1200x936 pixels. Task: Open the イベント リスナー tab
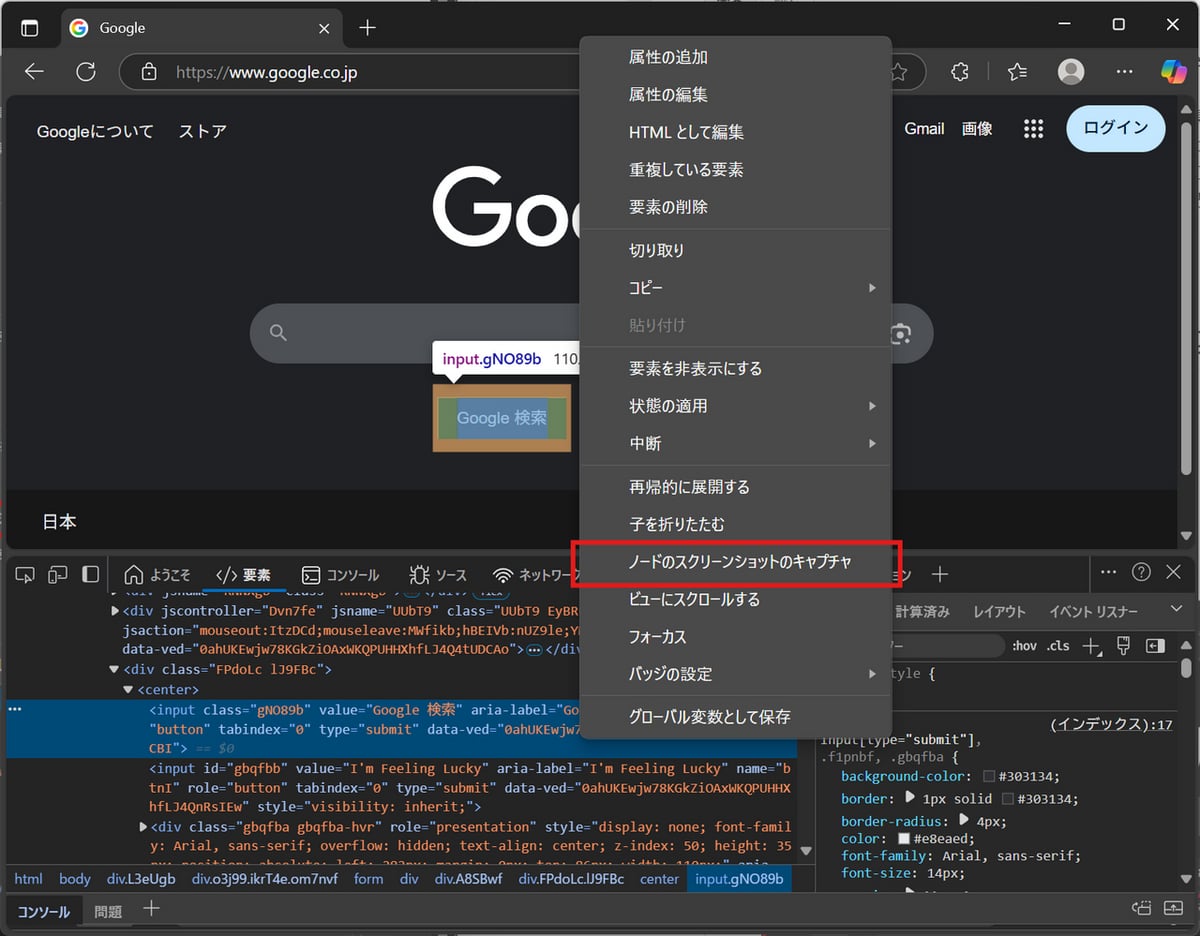click(1094, 612)
